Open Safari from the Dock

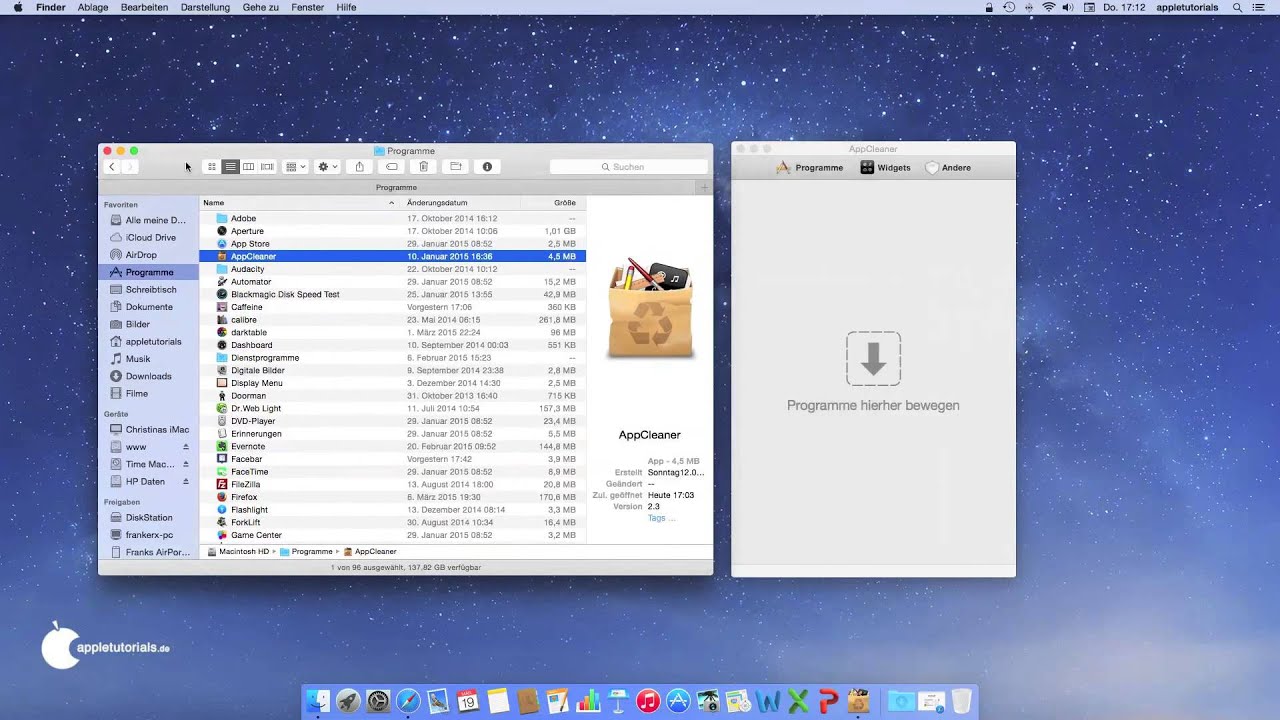[408, 701]
